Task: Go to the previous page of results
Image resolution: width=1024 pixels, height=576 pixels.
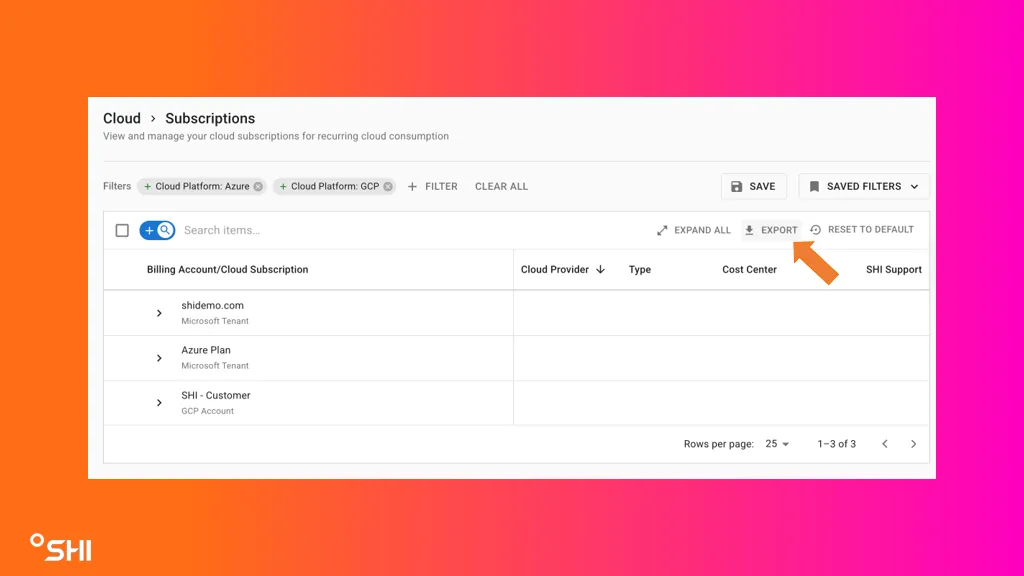Action: 885,444
